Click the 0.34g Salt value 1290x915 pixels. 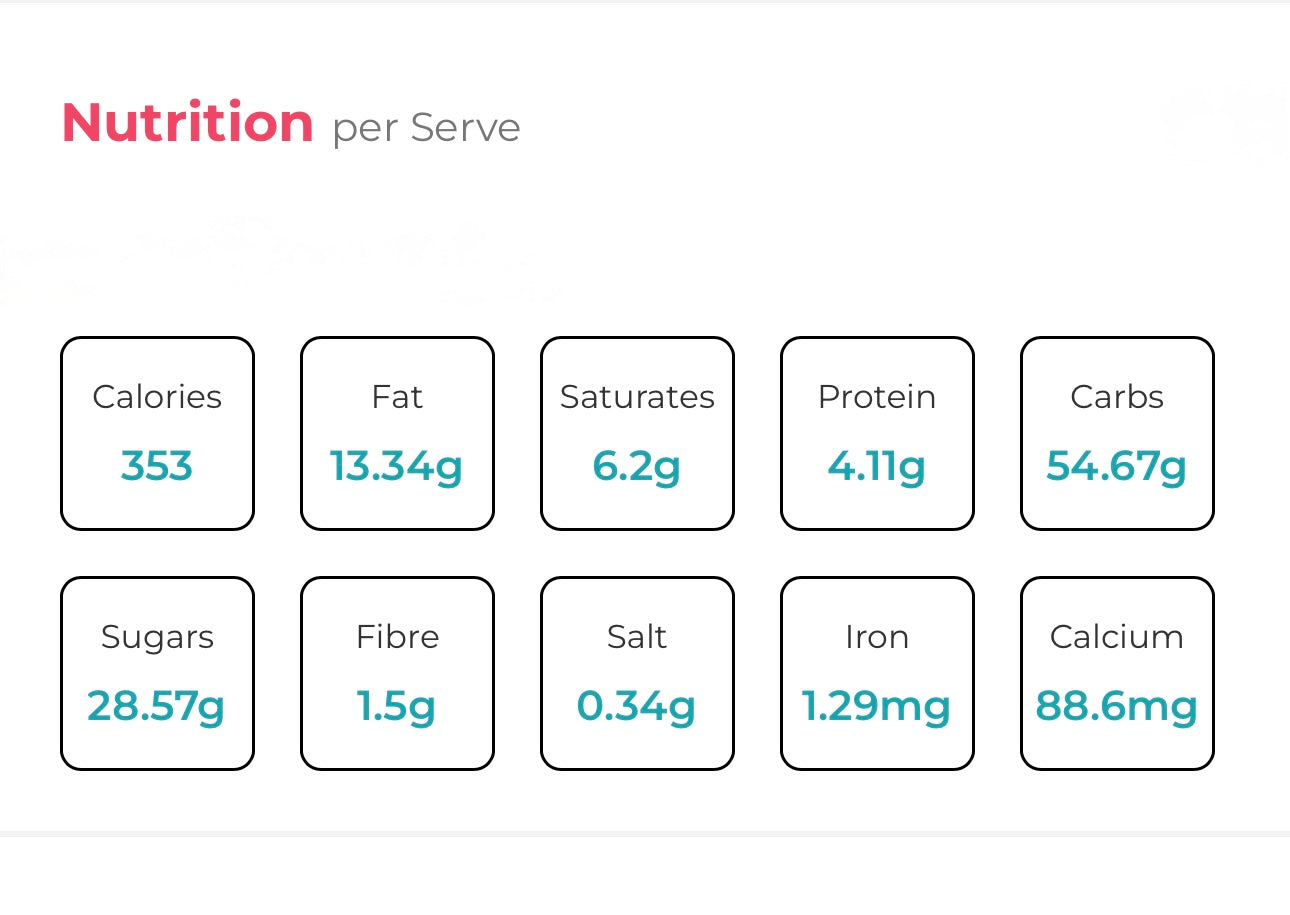point(637,706)
